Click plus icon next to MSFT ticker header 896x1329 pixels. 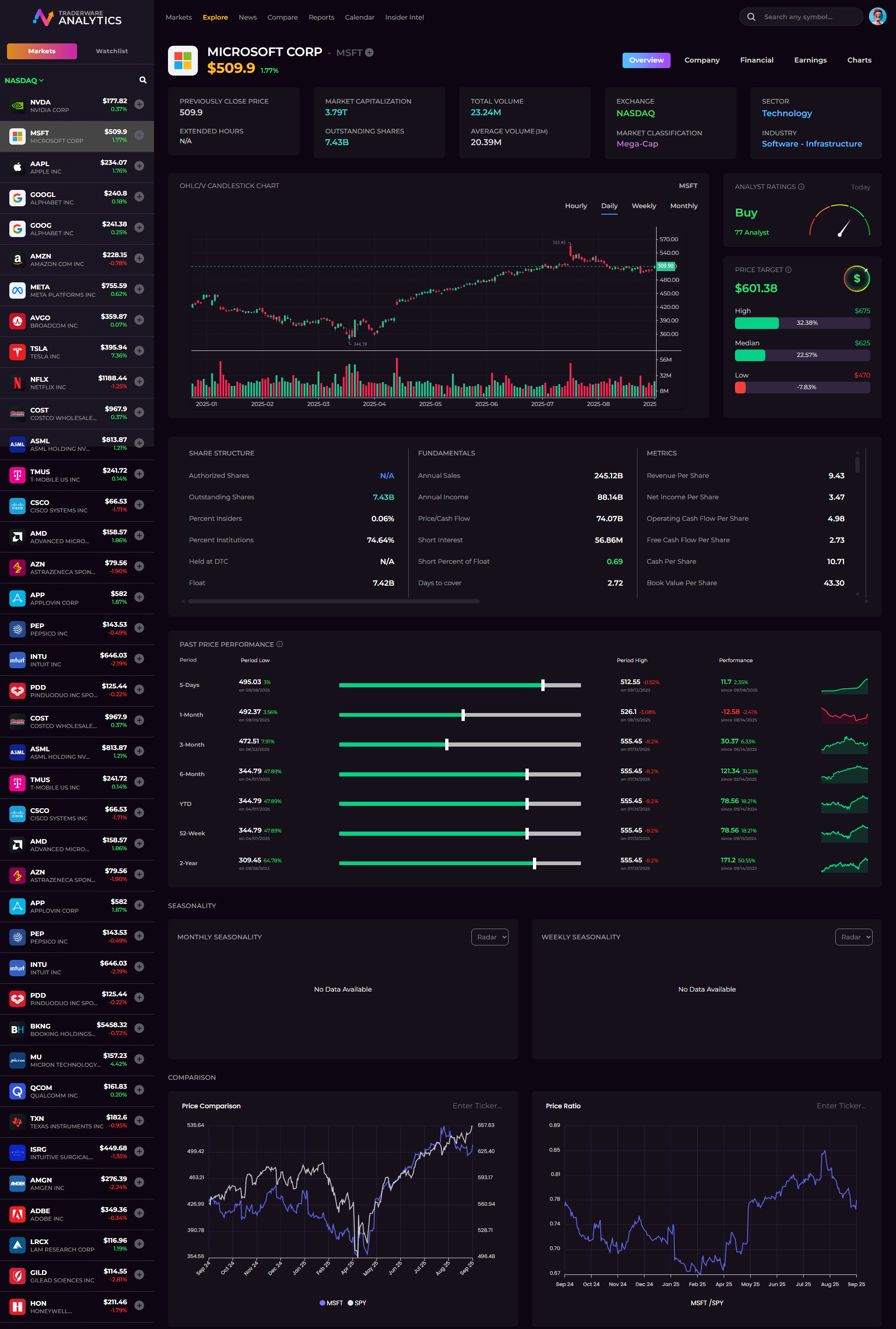pyautogui.click(x=369, y=53)
